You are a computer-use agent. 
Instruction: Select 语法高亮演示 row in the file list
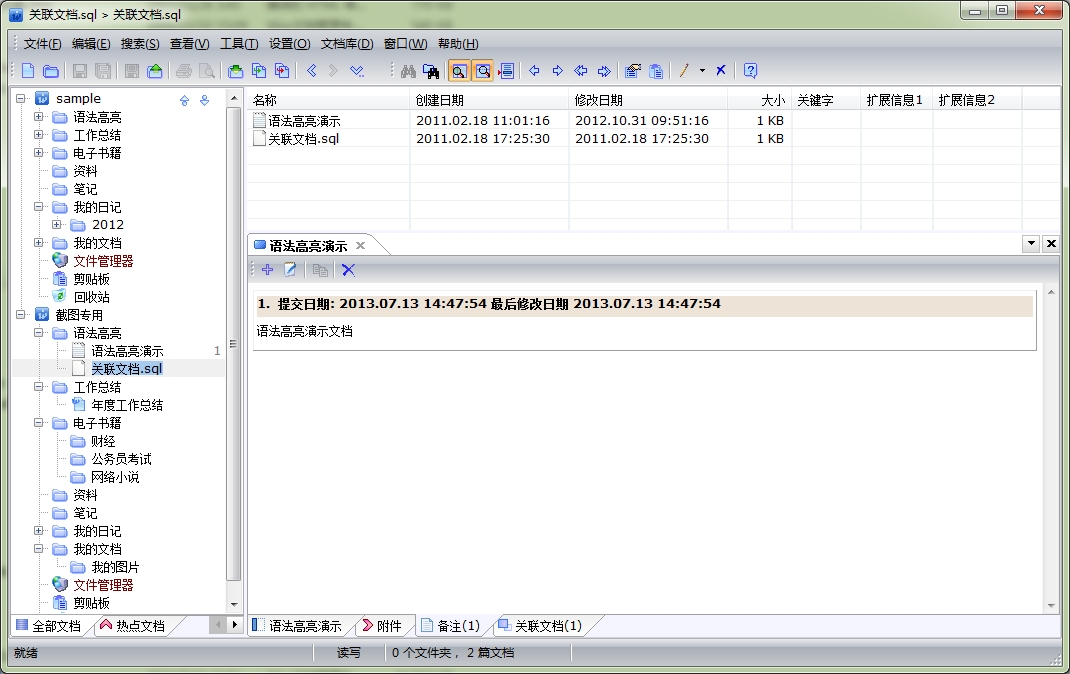[x=304, y=121]
